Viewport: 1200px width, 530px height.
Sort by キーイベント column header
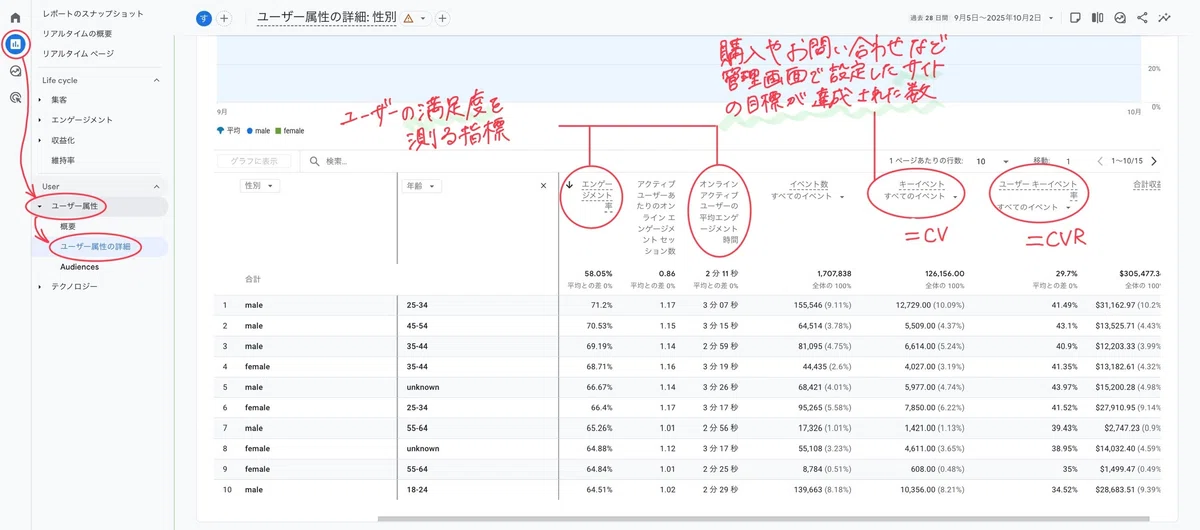click(921, 185)
